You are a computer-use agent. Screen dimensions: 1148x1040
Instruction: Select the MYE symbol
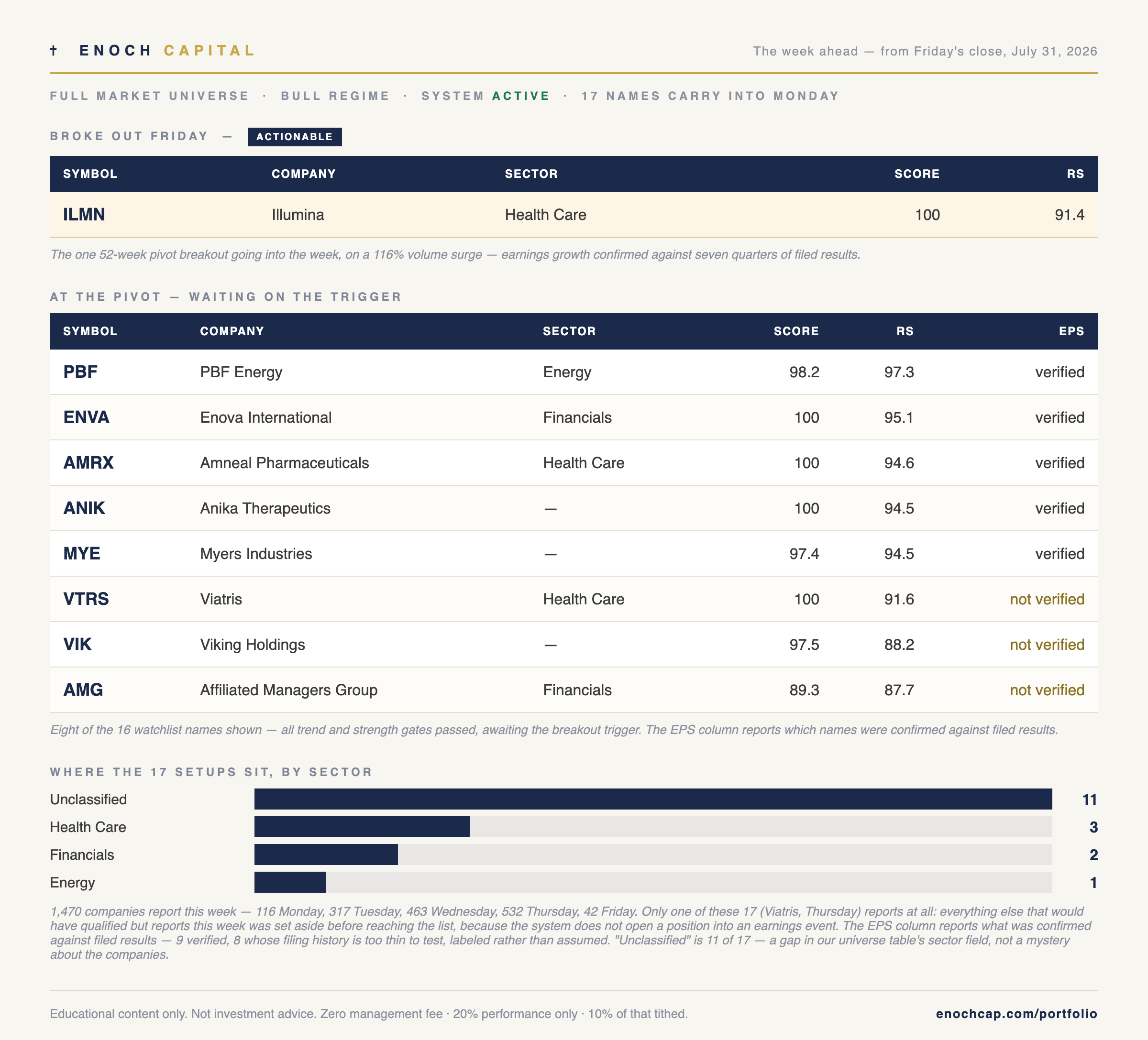82,554
